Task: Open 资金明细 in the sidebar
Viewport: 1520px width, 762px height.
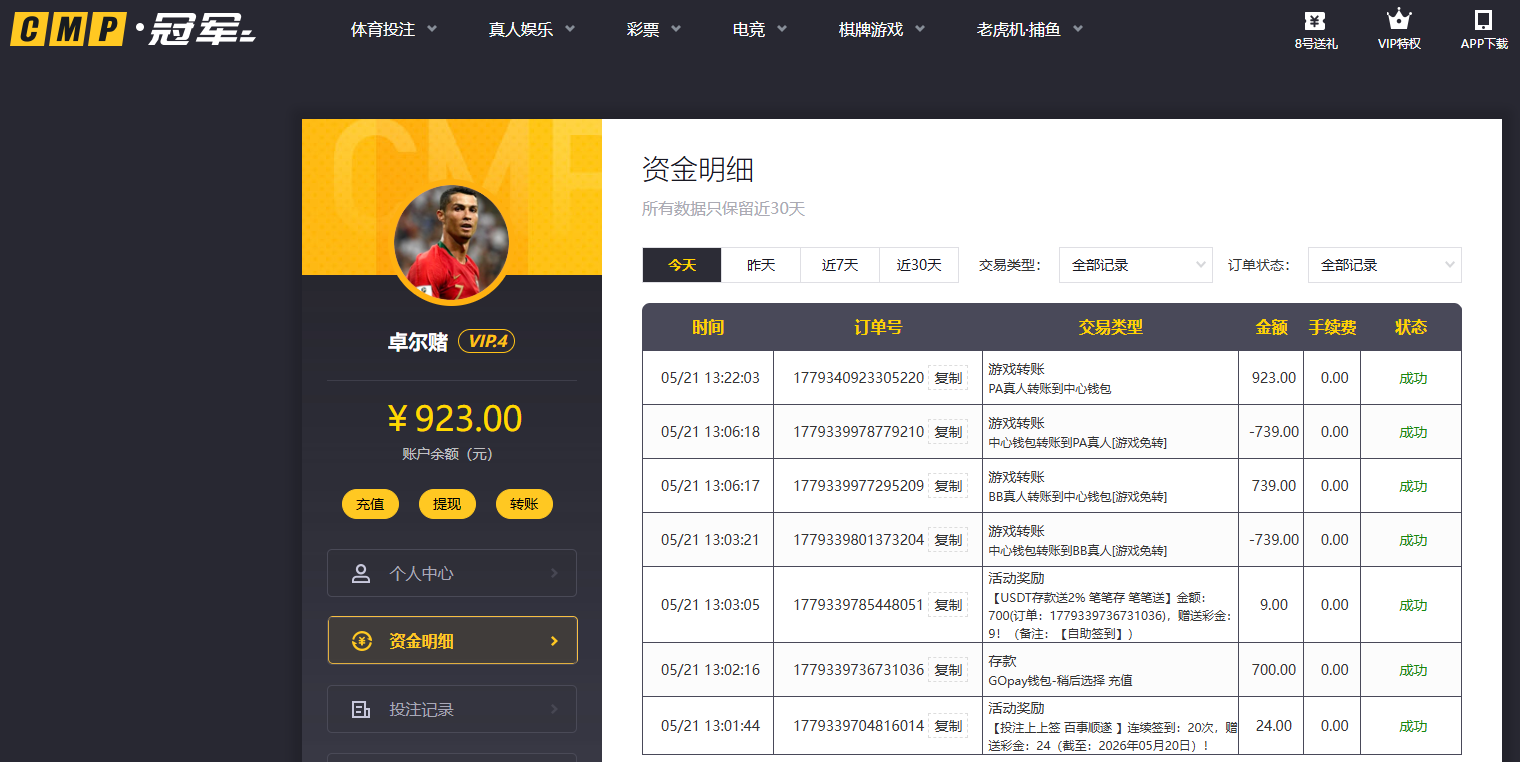Action: pos(452,641)
